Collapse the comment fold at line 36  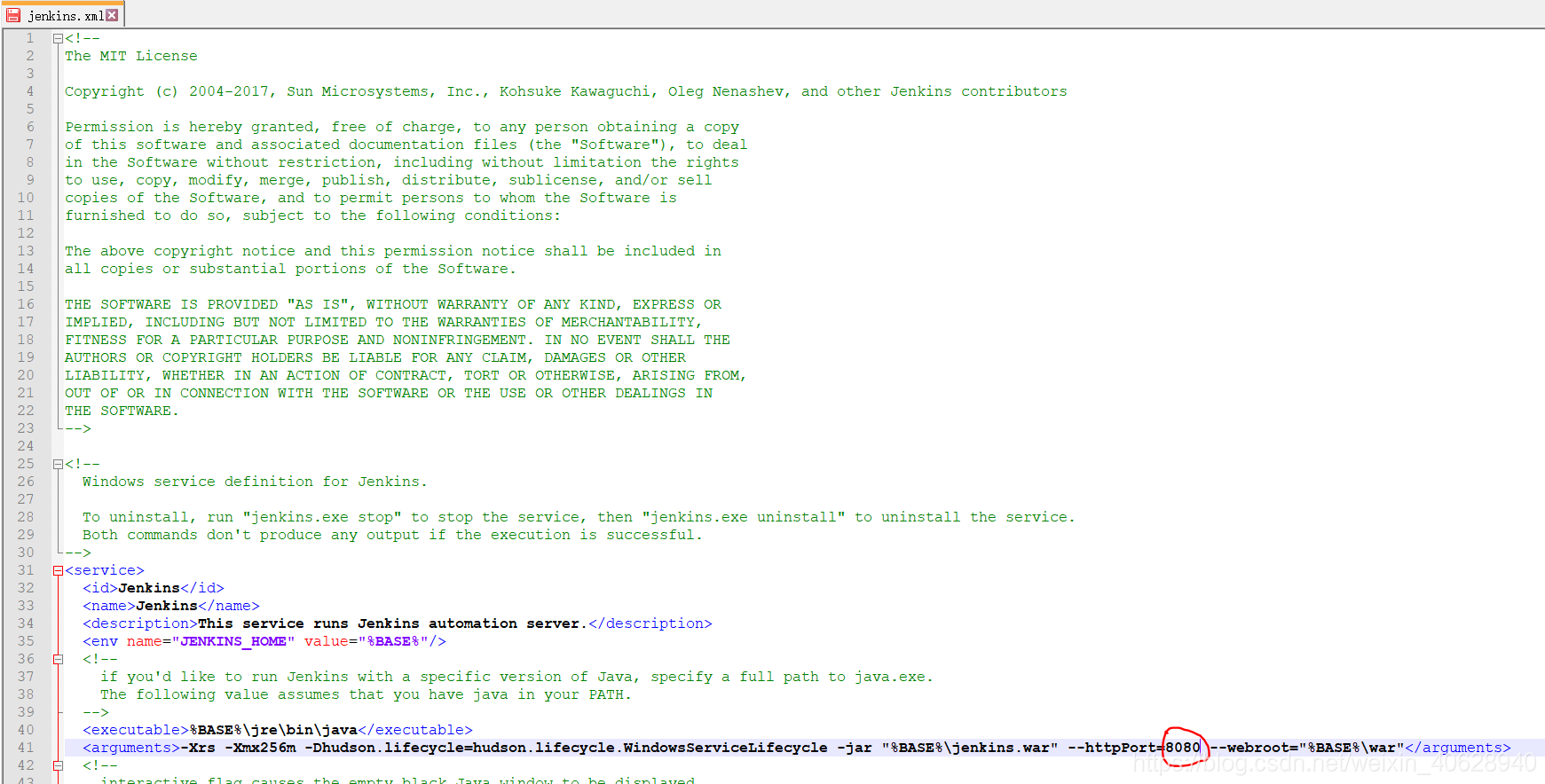coord(58,659)
